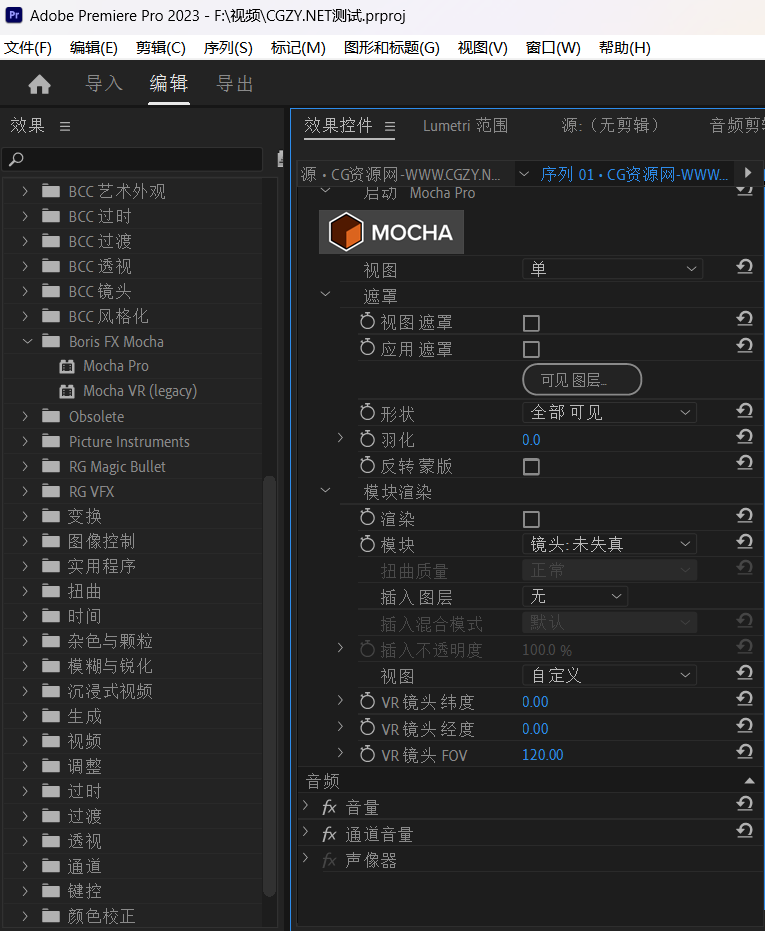
Task: Select the Mocha VR (legacy) effect
Action: 140,391
